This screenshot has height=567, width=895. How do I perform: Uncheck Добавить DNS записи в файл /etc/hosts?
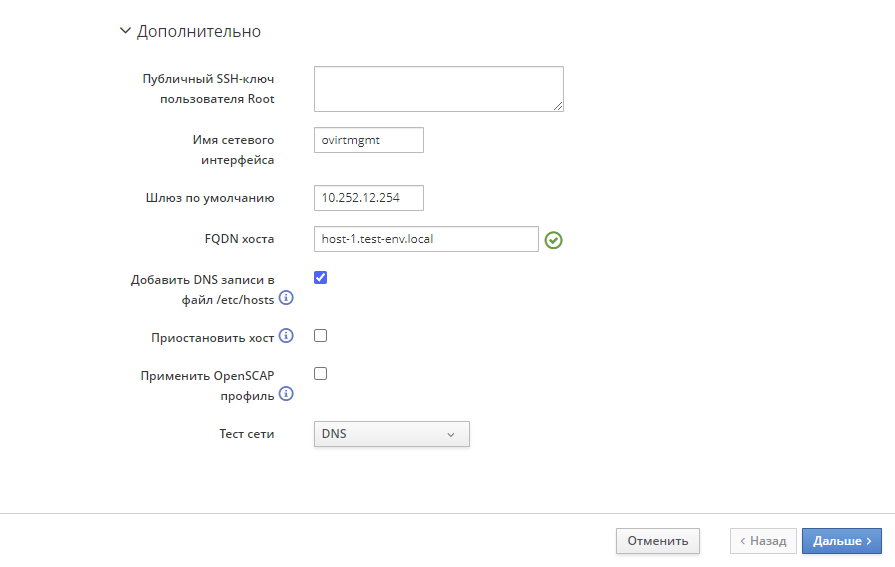point(320,278)
